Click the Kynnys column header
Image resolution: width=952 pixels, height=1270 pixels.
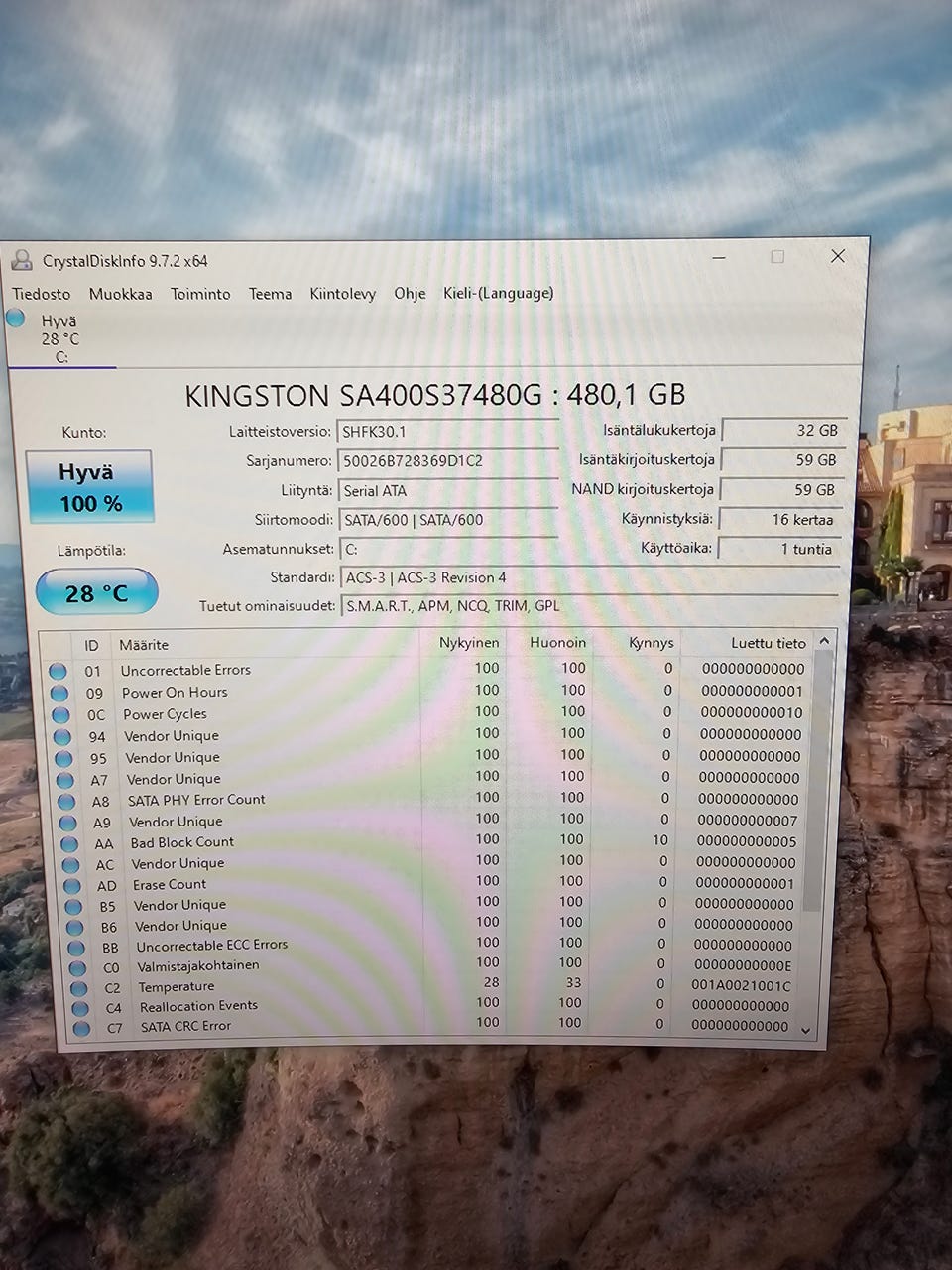click(652, 643)
